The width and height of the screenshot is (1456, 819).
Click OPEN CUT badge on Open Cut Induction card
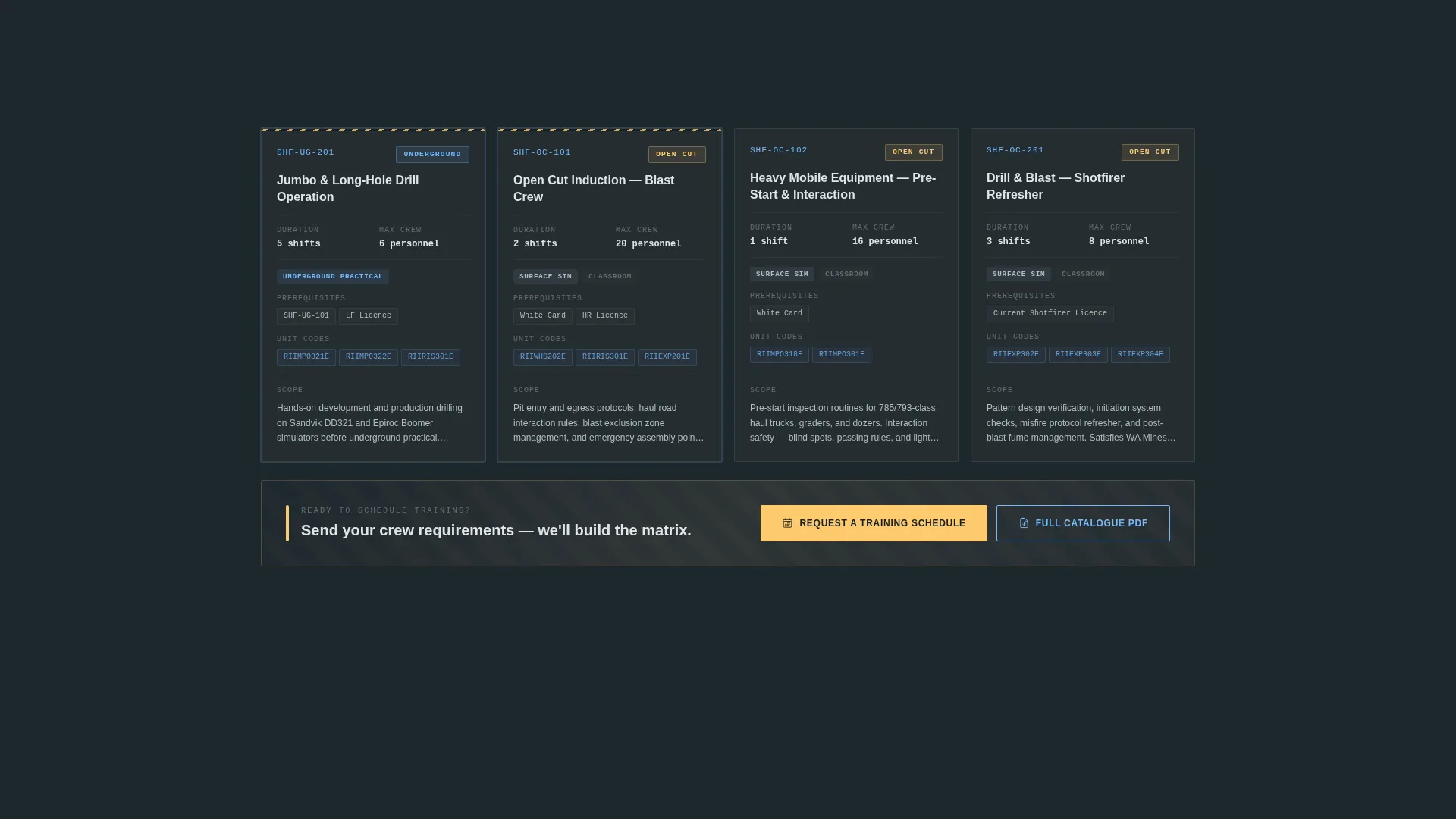677,155
